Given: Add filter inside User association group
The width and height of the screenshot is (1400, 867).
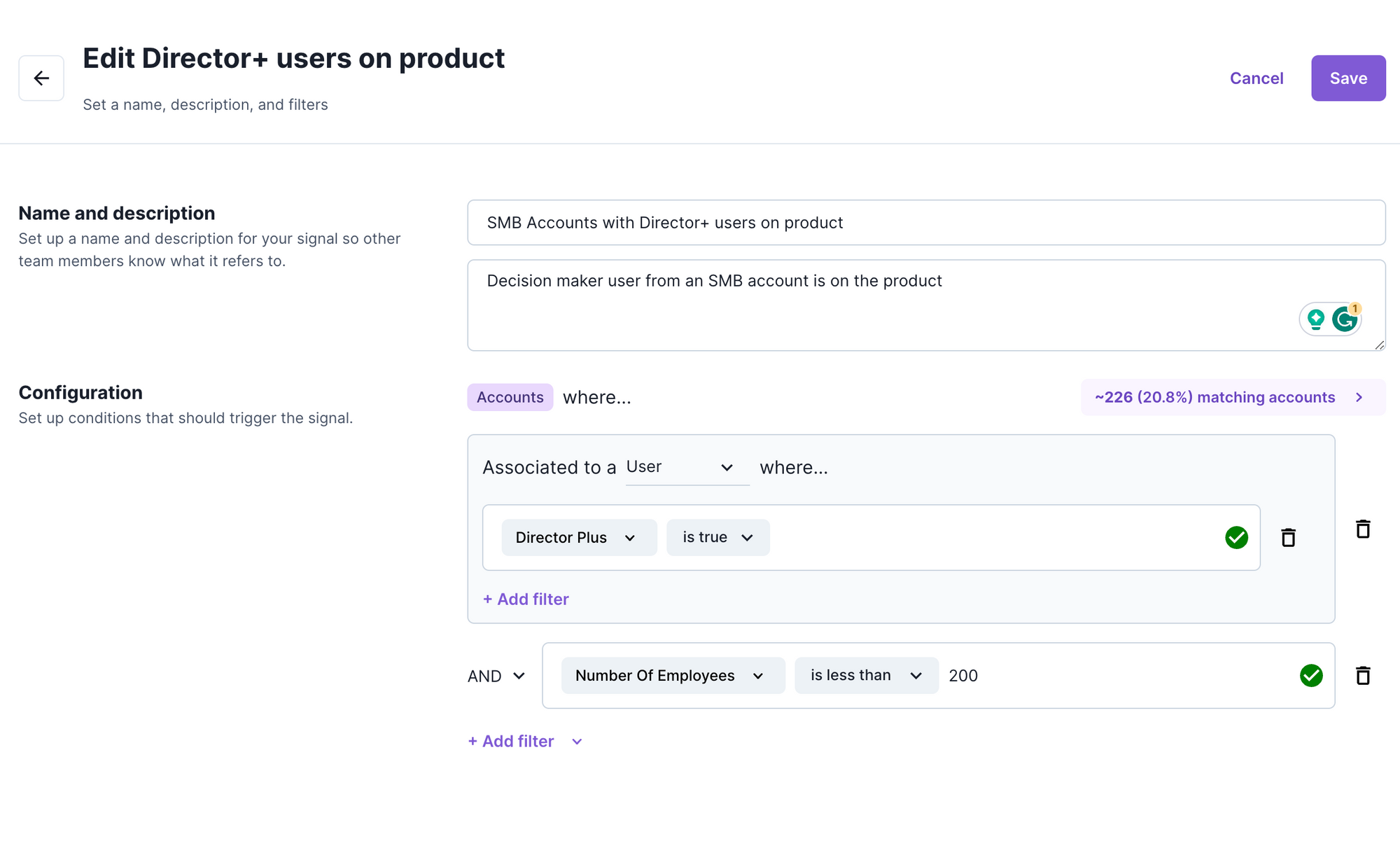Looking at the screenshot, I should [526, 599].
